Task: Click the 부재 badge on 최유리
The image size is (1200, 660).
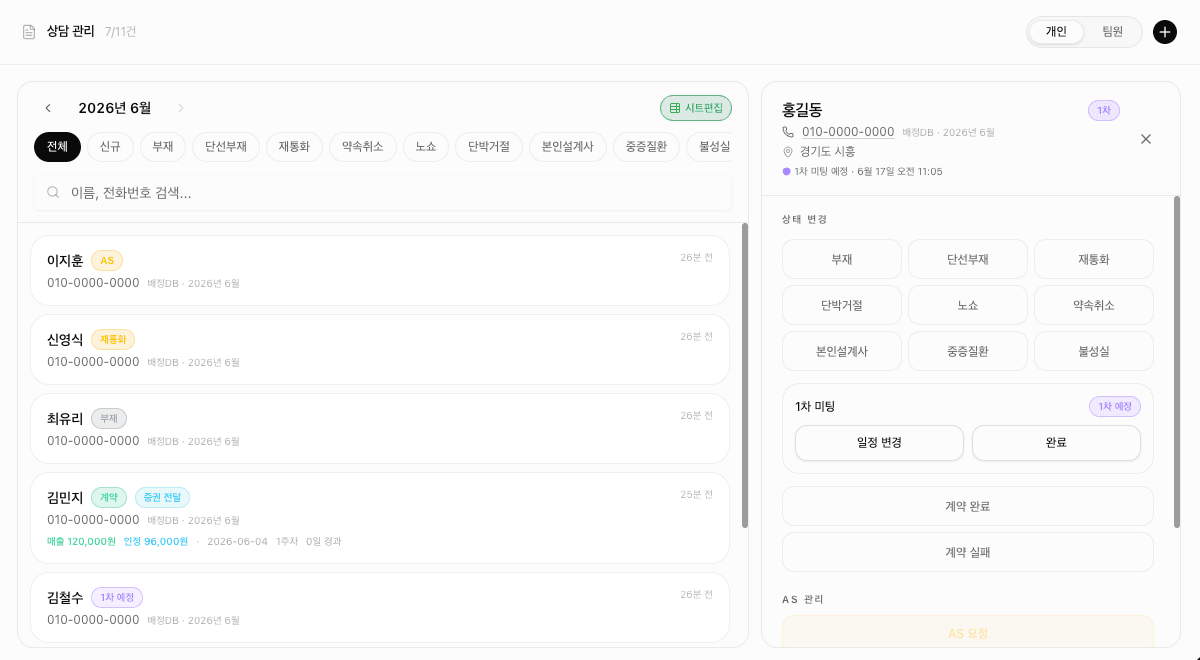Action: [109, 418]
